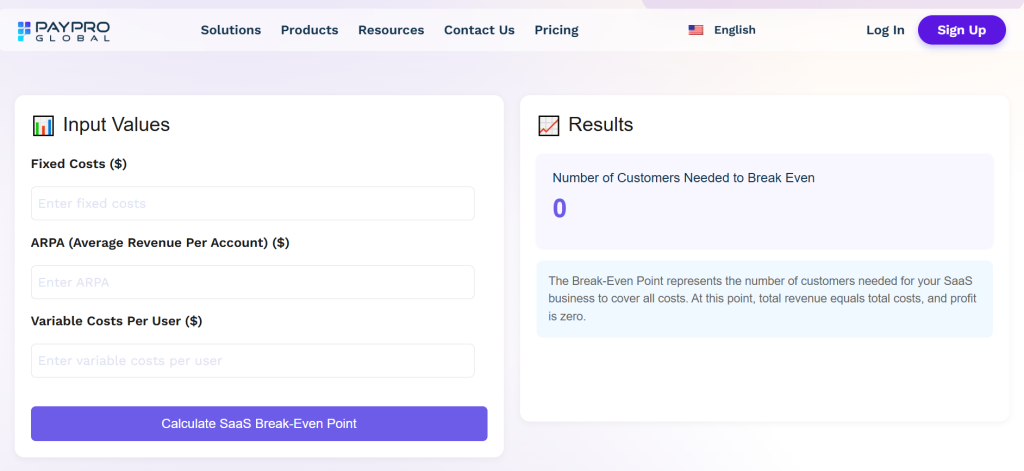Click the break-even result value 0
This screenshot has height=471, width=1024.
[x=560, y=209]
